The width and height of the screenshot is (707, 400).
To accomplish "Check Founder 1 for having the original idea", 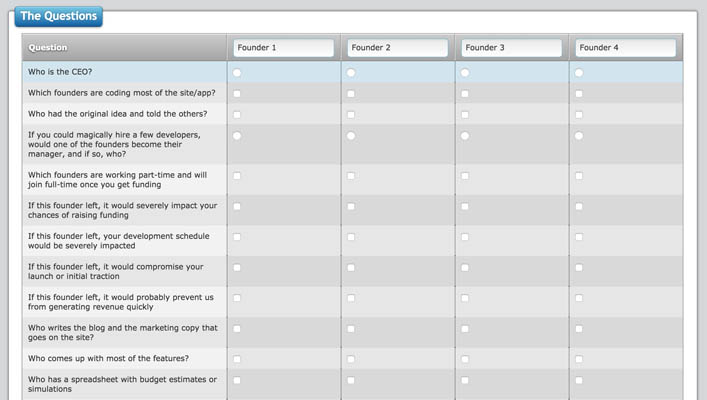I will (237, 115).
